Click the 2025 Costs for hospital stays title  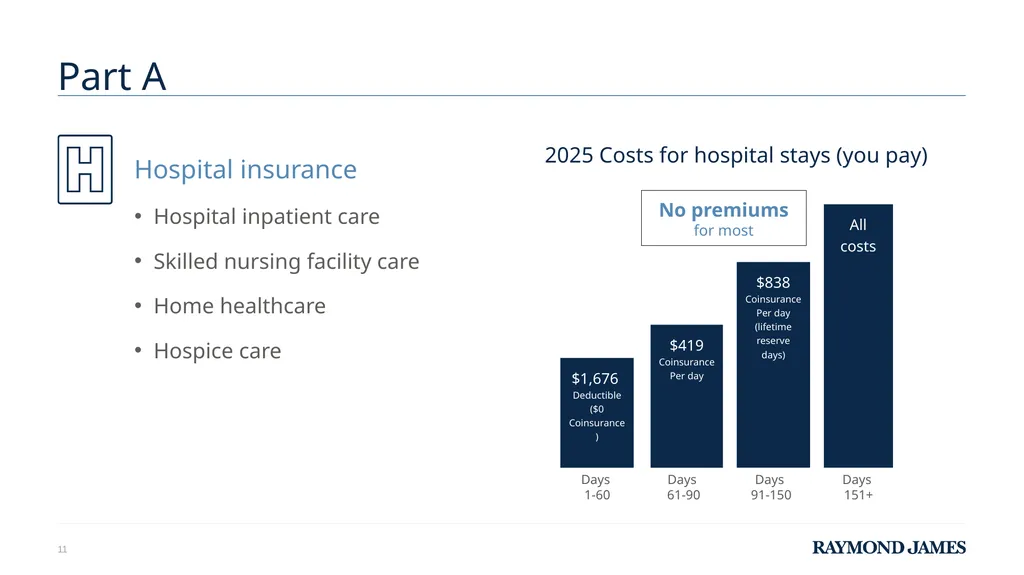pyautogui.click(x=736, y=156)
